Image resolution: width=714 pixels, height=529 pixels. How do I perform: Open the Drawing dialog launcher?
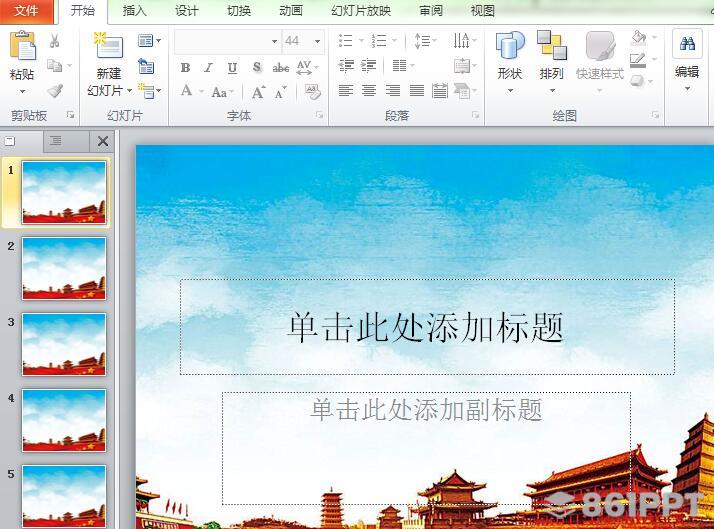click(656, 115)
